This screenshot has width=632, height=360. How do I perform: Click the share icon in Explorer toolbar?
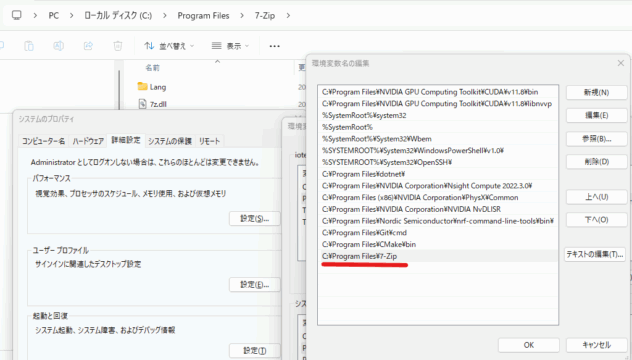click(x=88, y=46)
